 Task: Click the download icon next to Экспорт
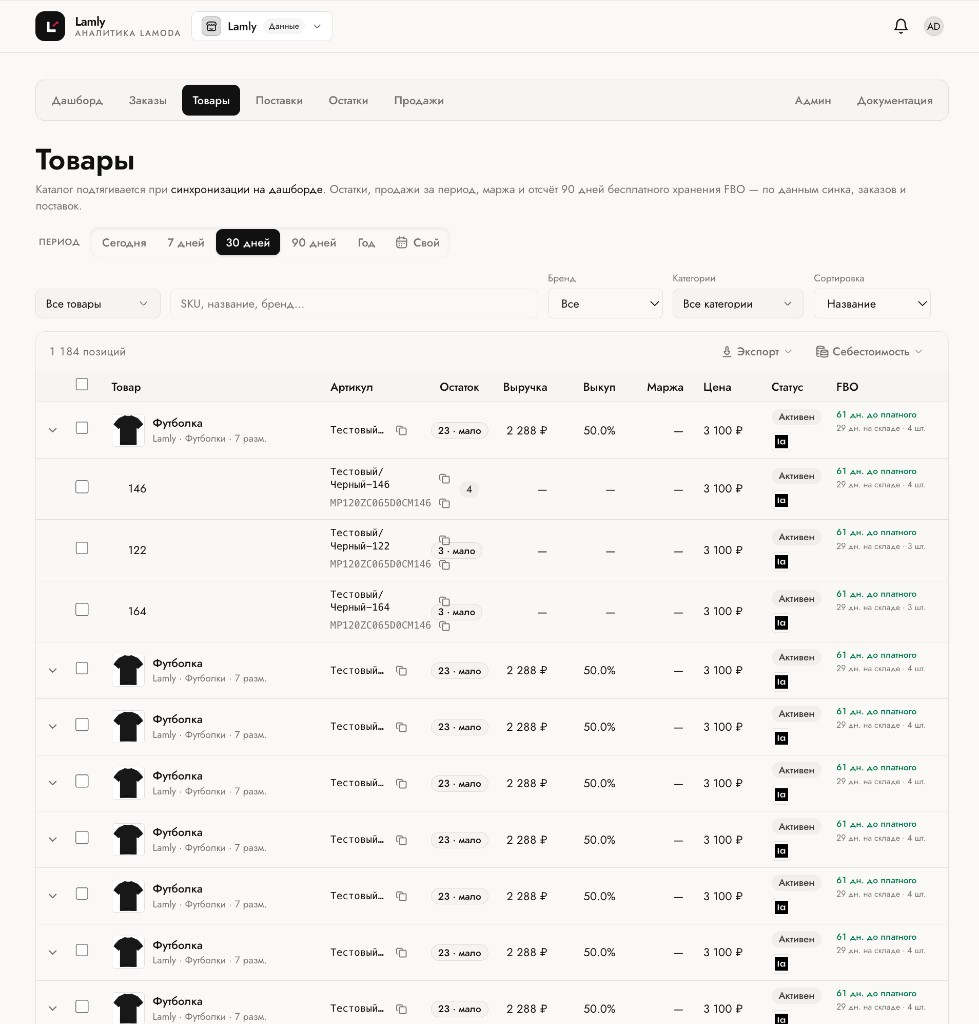(x=727, y=351)
